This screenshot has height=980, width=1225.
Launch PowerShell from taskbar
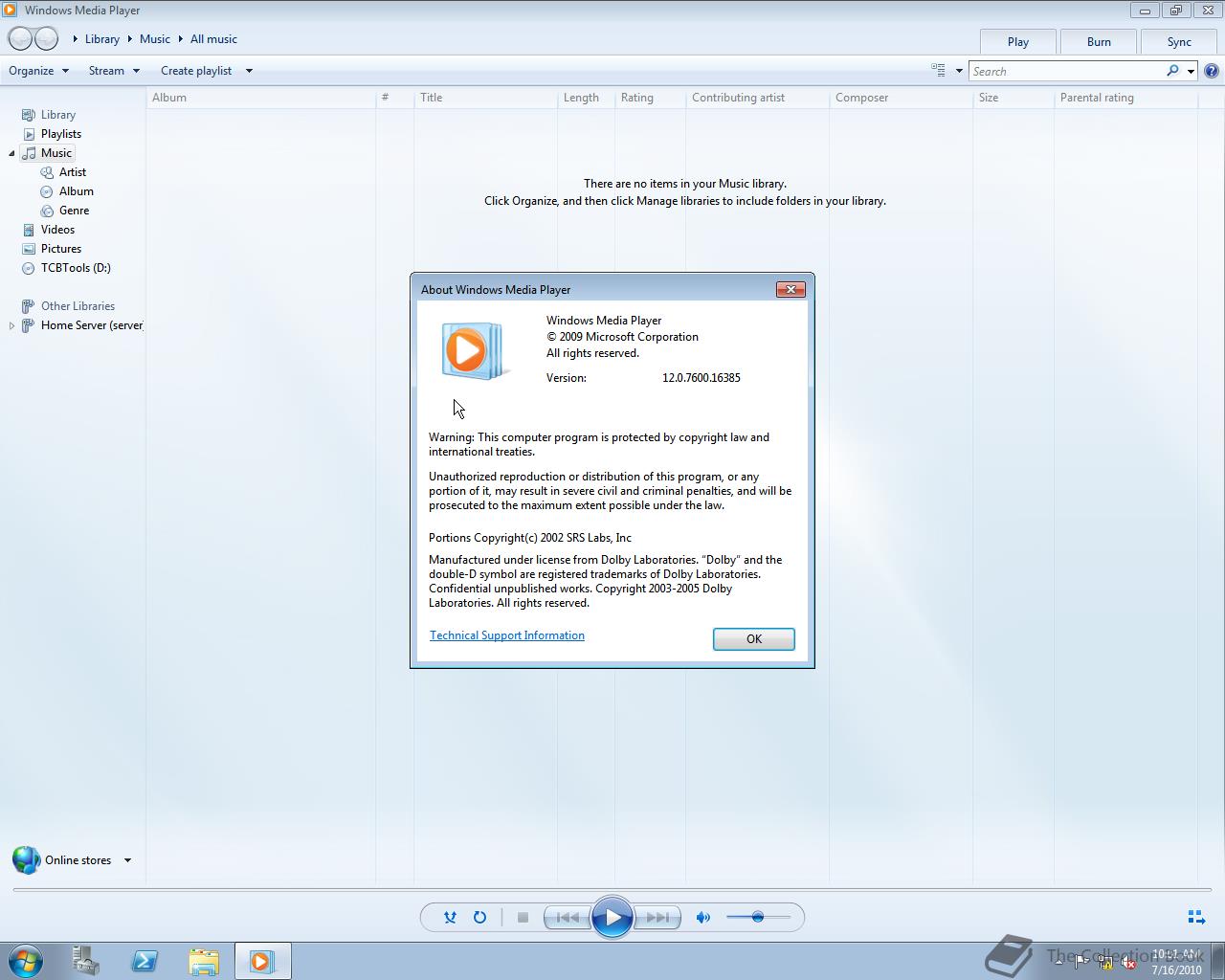pyautogui.click(x=145, y=961)
